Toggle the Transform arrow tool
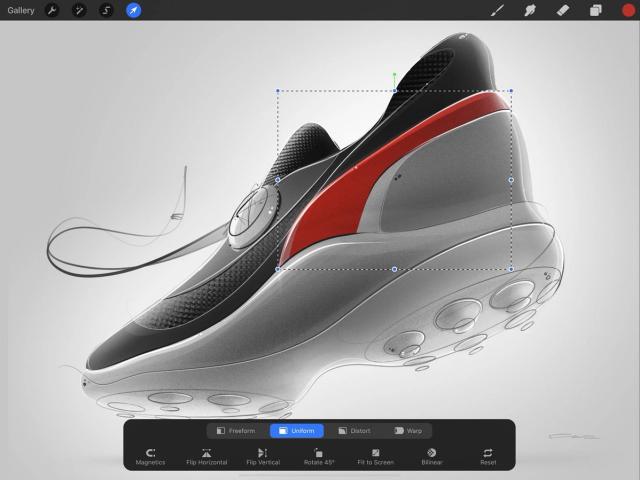 (x=133, y=10)
